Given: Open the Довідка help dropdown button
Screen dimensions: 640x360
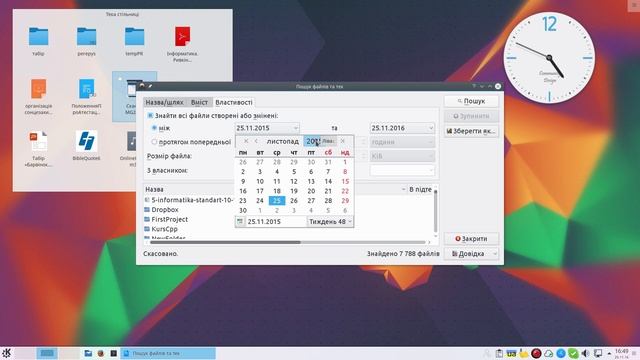Looking at the screenshot, I should point(471,253).
